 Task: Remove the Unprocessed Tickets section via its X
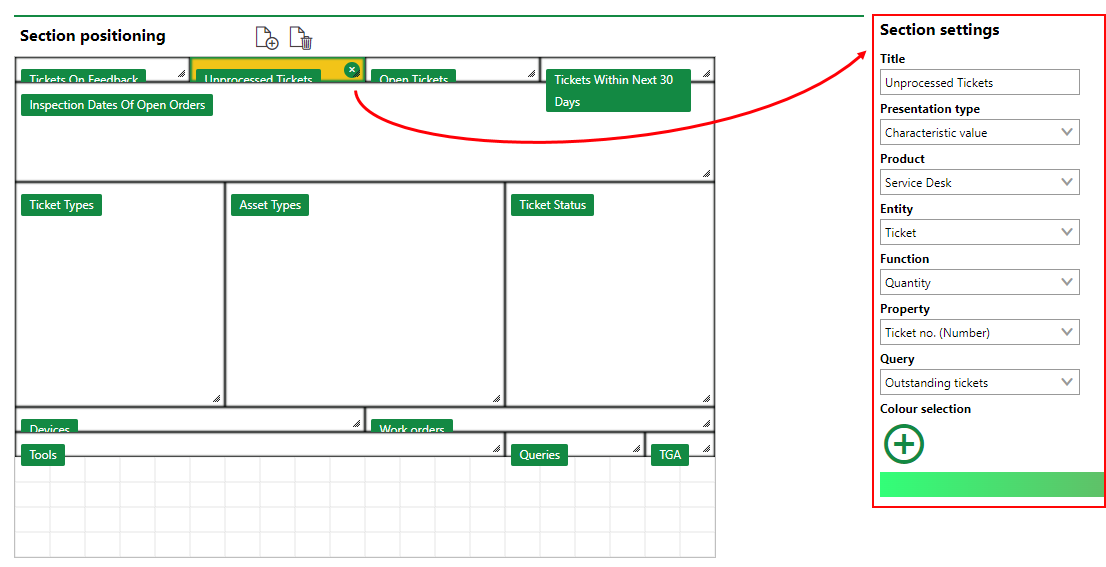[351, 69]
